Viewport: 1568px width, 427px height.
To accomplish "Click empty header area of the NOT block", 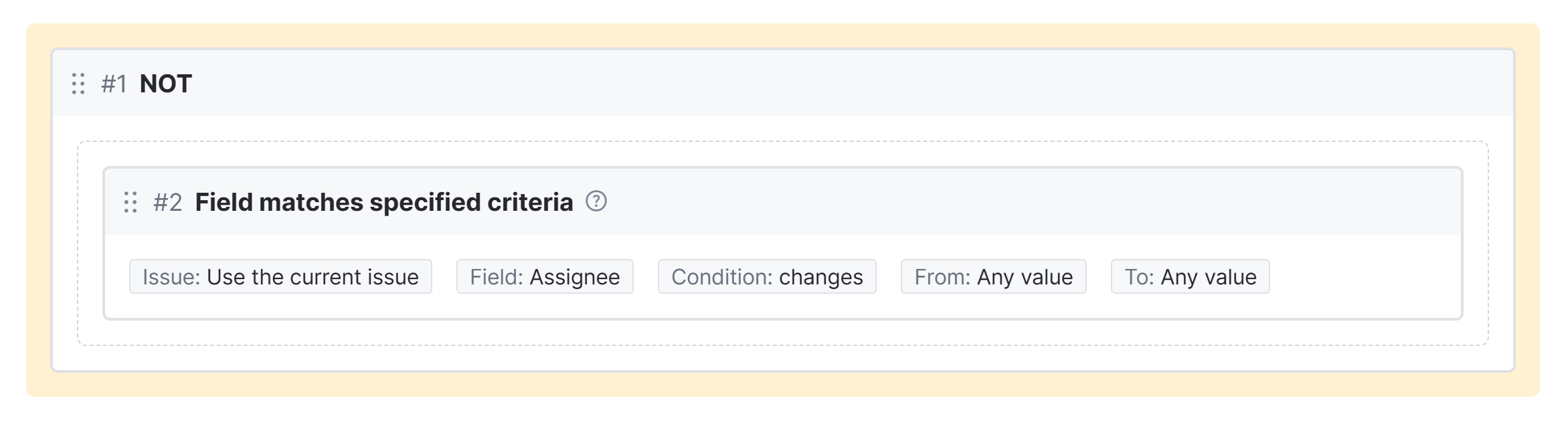I will pos(803,84).
